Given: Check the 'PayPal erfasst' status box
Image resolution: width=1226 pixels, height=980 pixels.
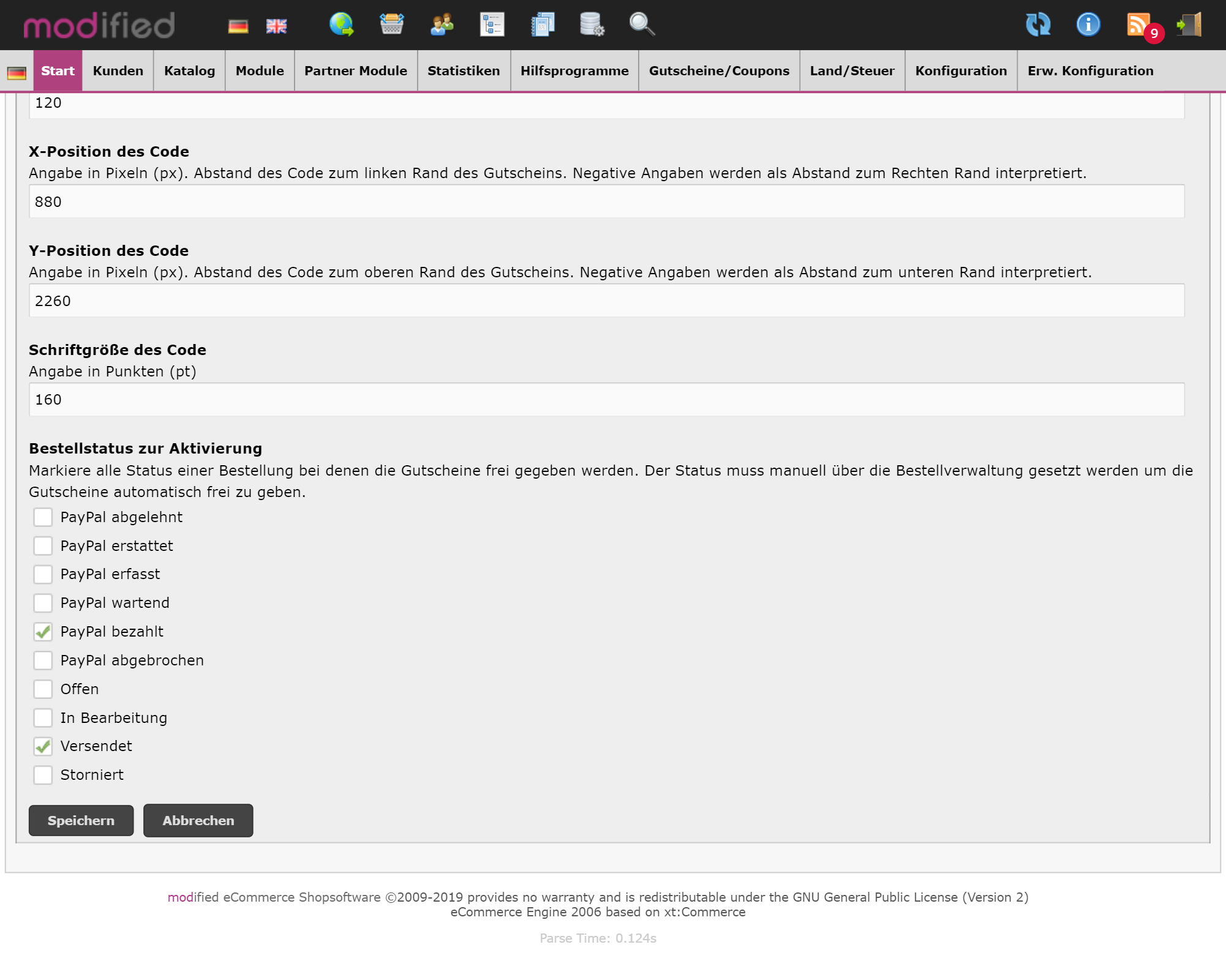Looking at the screenshot, I should (x=43, y=574).
